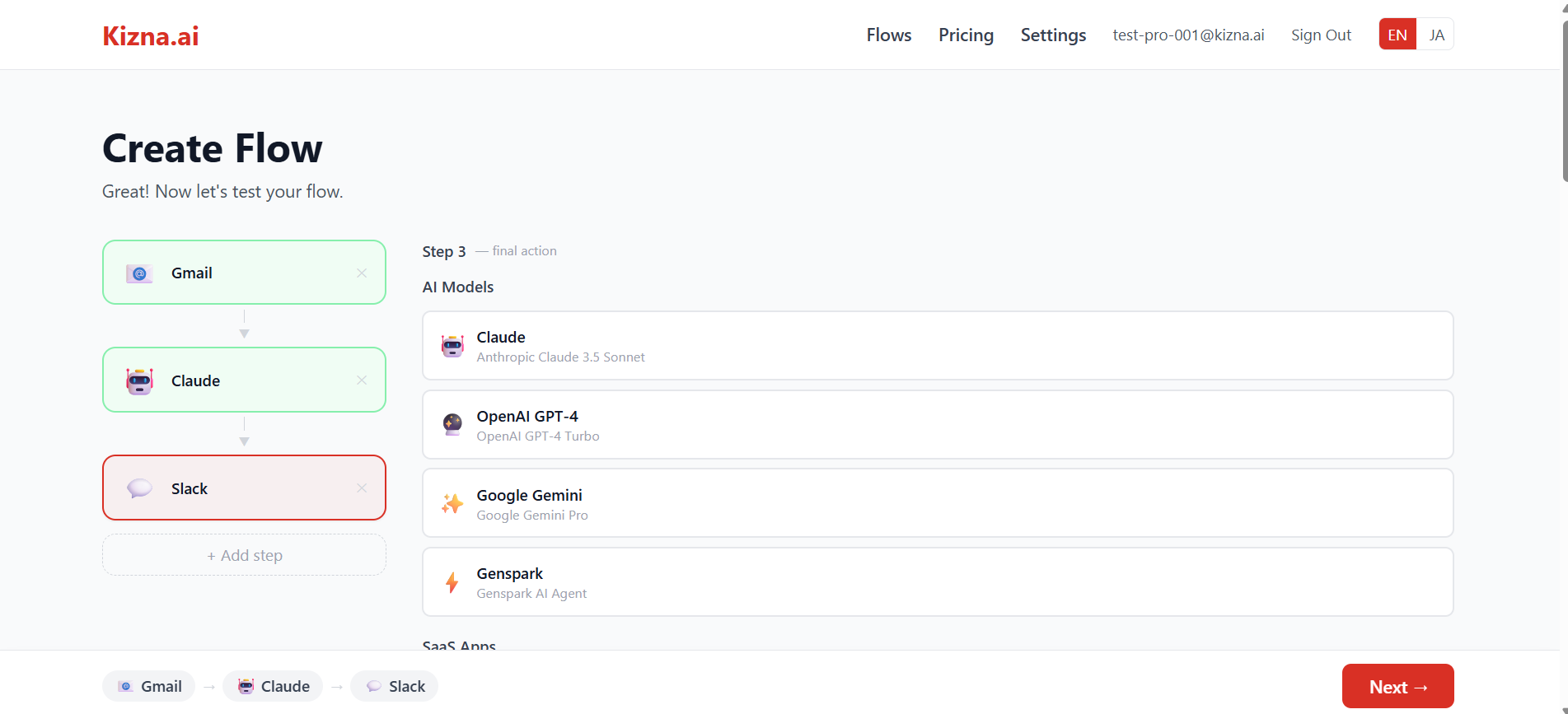Click the Claude robot icon in step list

(139, 380)
